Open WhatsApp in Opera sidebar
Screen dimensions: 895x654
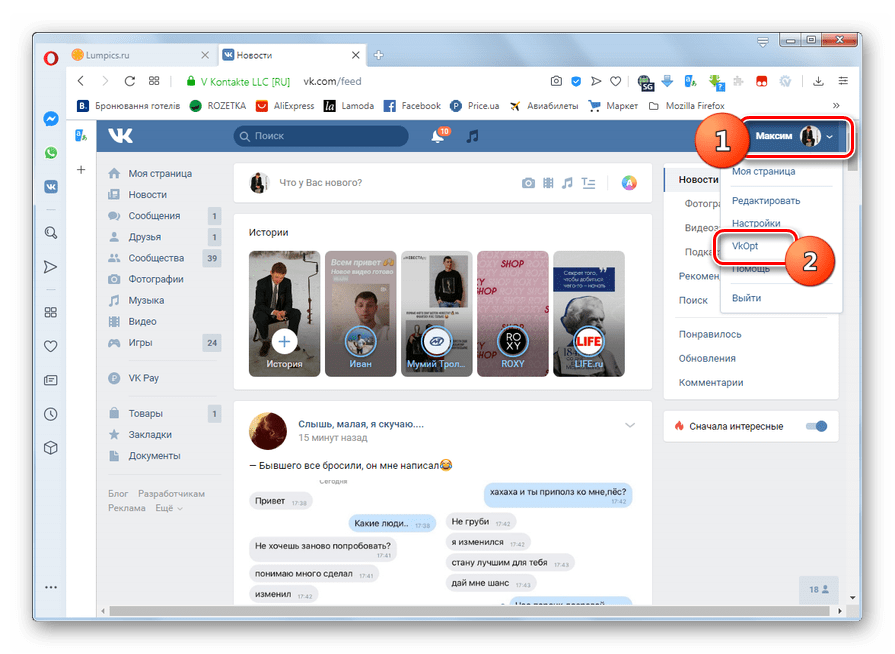(50, 153)
